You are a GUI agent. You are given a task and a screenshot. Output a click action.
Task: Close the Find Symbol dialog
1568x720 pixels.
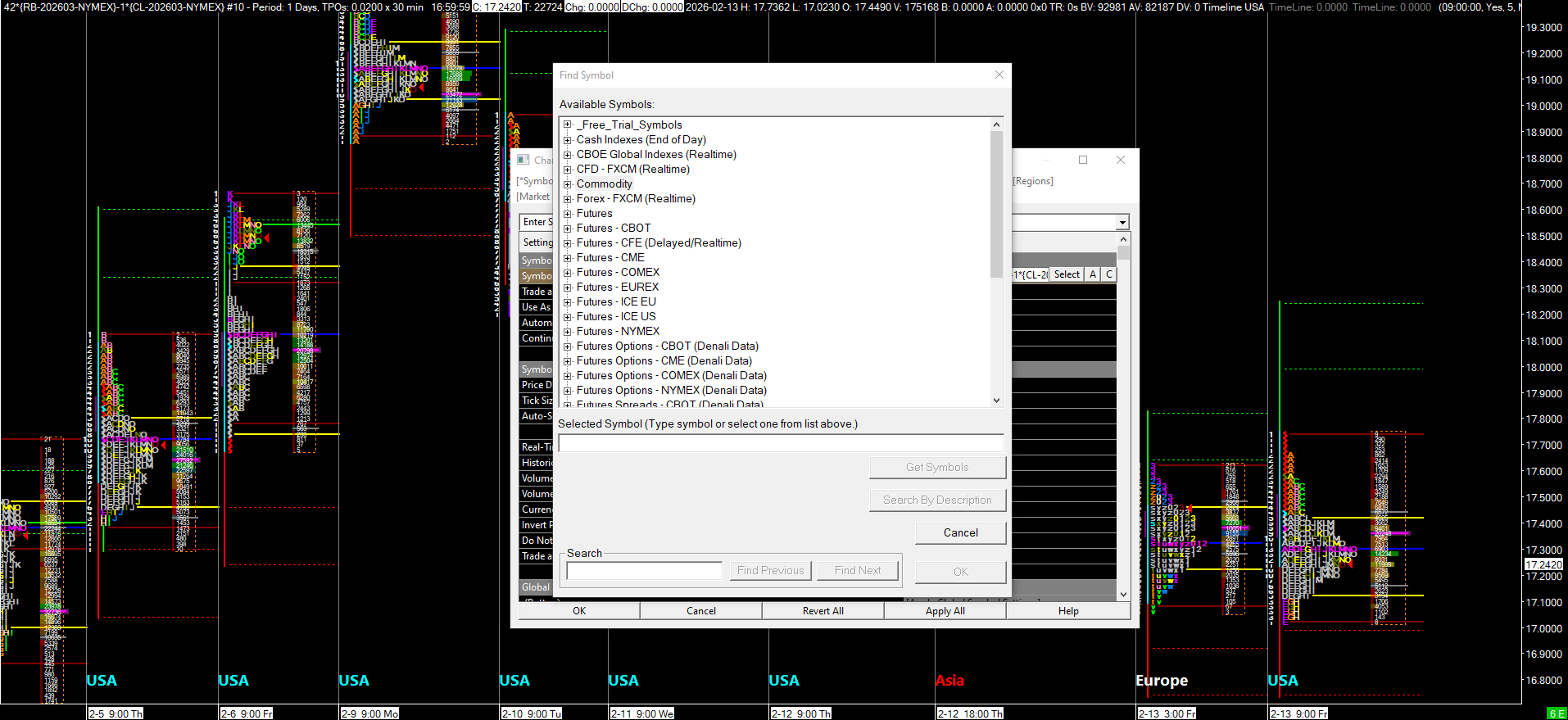999,75
